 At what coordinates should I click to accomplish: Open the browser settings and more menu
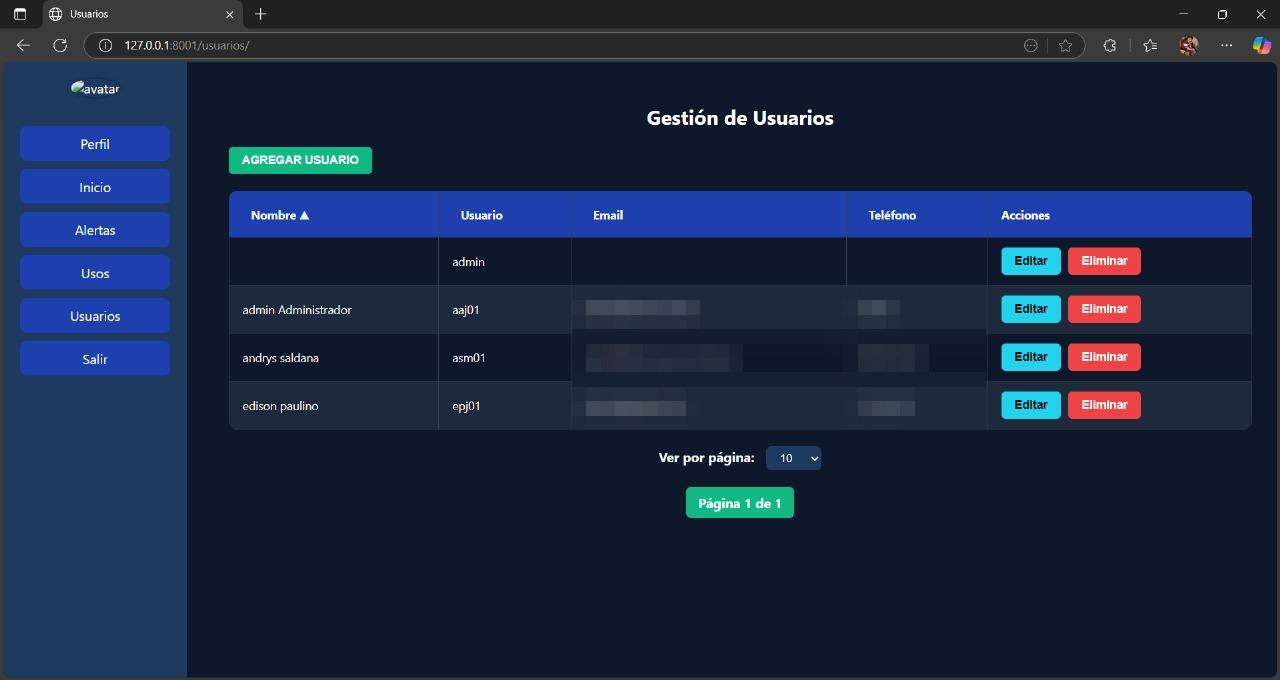click(1227, 45)
